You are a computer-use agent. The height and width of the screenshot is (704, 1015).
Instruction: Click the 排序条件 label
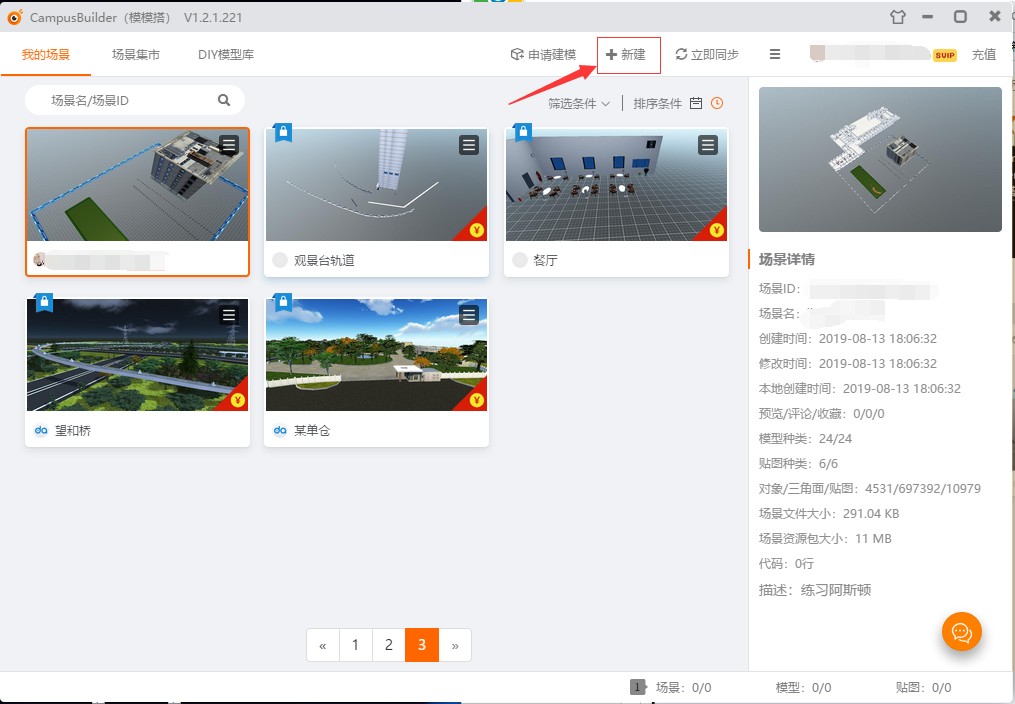tap(657, 104)
